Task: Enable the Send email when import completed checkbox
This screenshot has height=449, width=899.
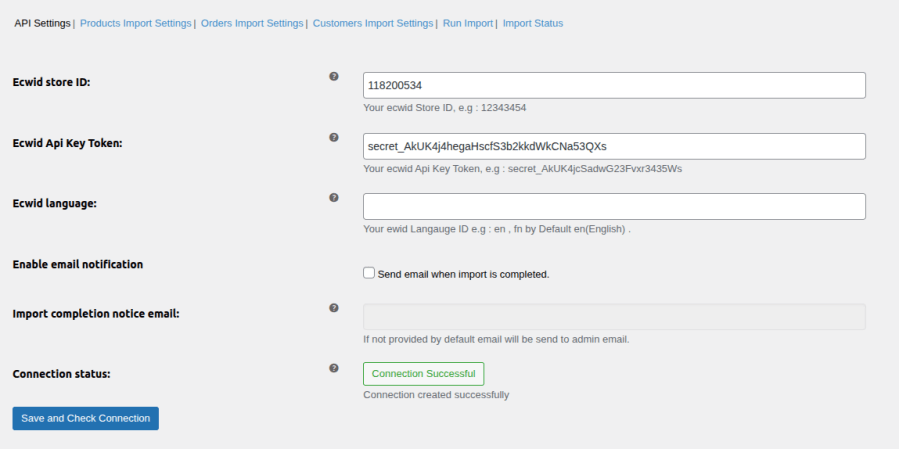Action: (369, 273)
